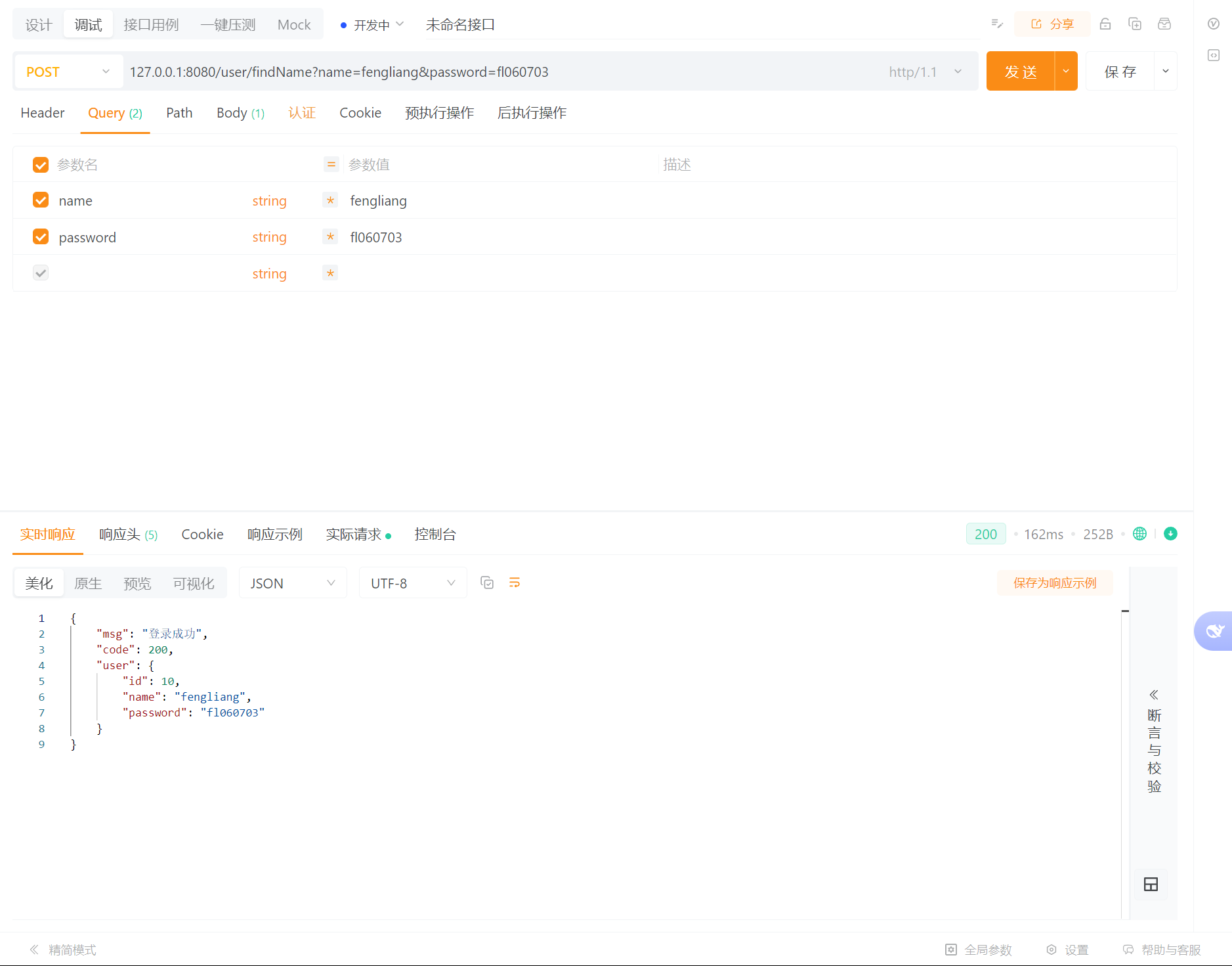The image size is (1232, 966).
Task: Open the 实际请求 tab
Action: tap(358, 535)
